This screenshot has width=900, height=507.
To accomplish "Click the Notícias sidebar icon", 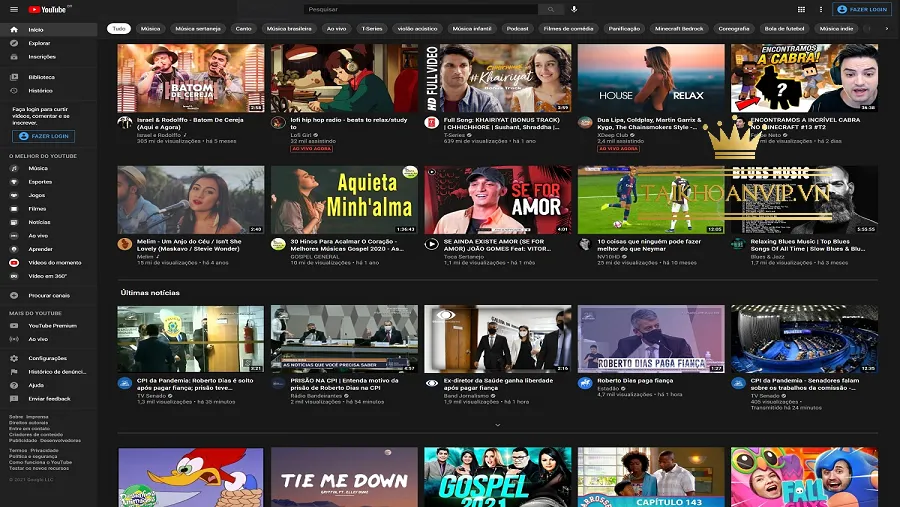I will coord(14,222).
